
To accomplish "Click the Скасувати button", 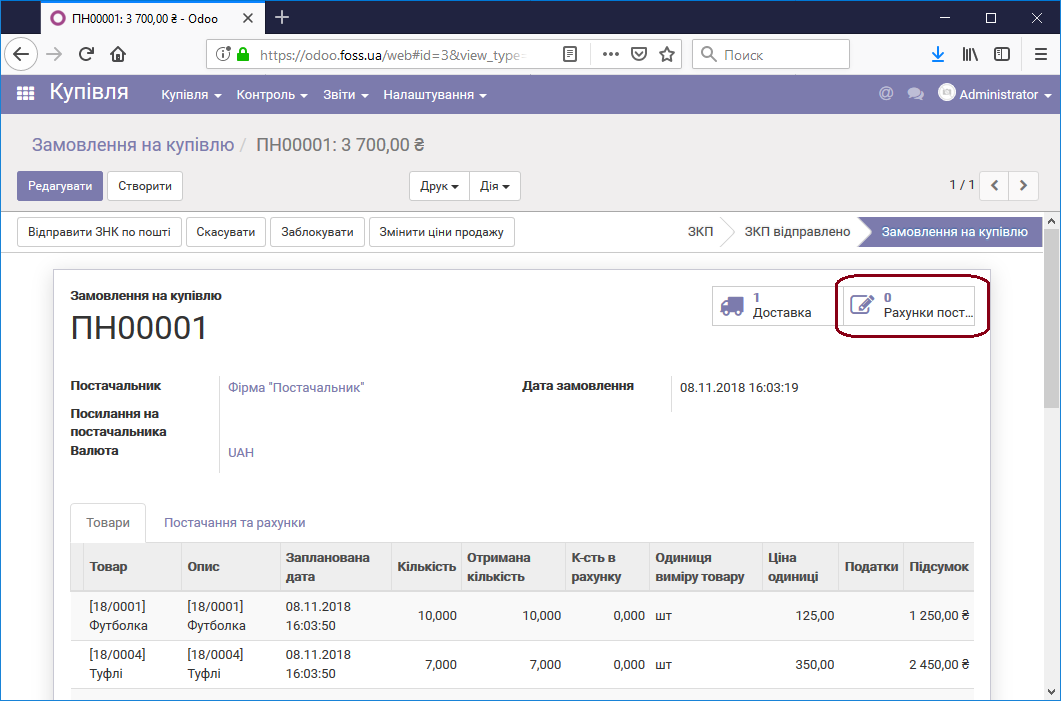I will (226, 232).
